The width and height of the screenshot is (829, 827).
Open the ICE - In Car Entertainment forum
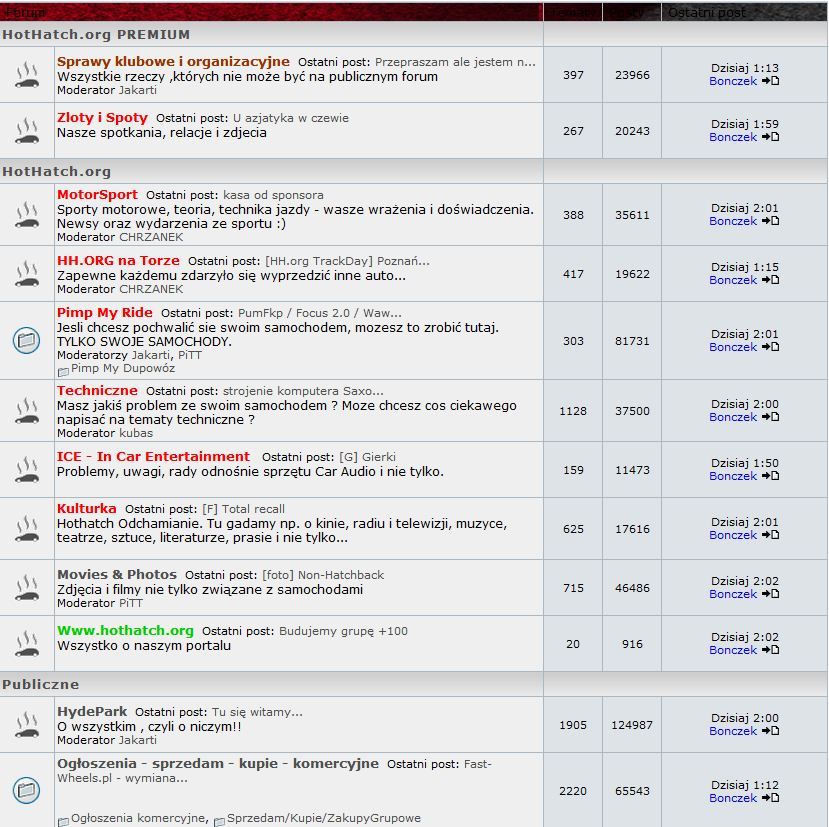coord(153,457)
